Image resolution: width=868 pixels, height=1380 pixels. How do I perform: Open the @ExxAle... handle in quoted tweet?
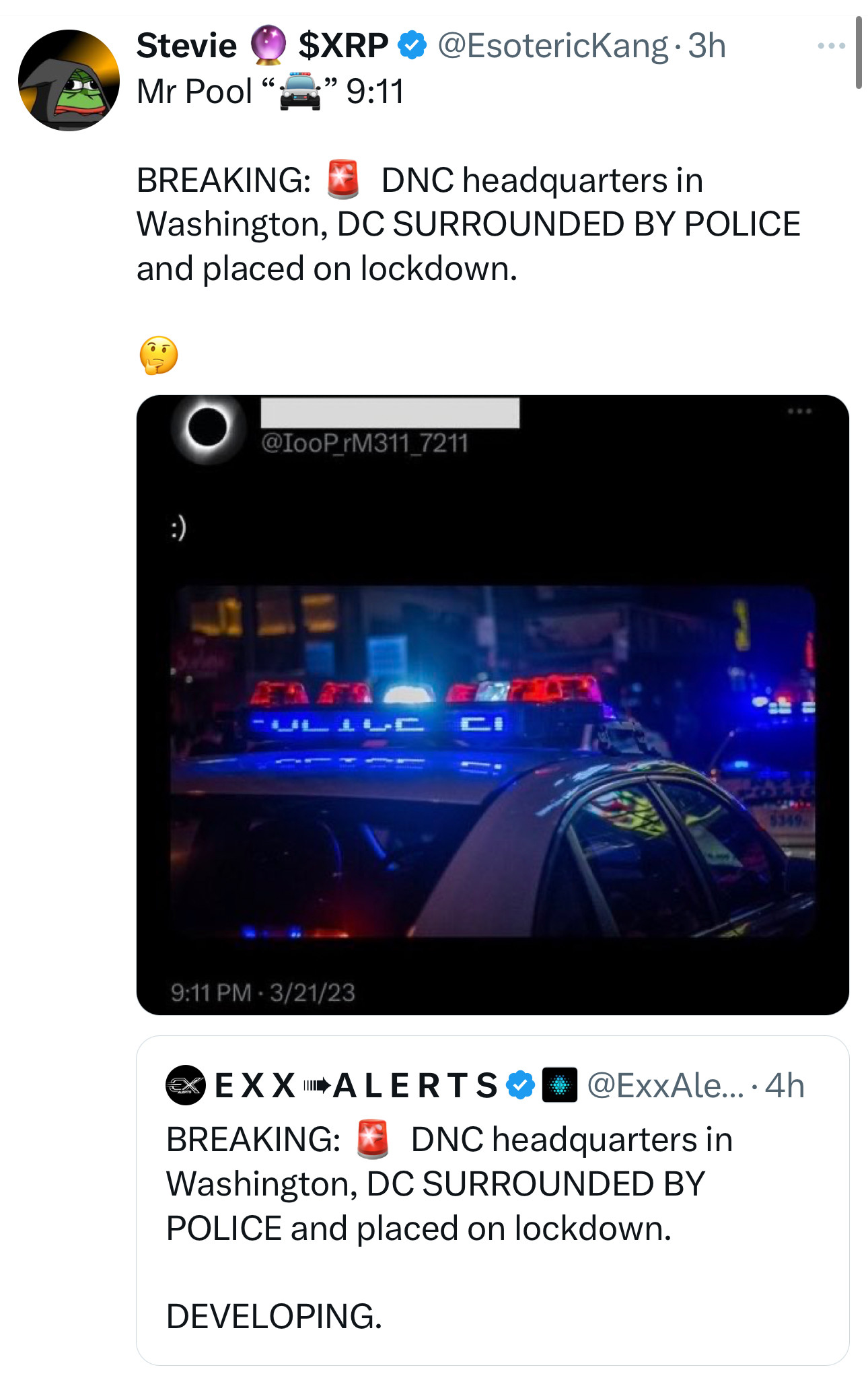(x=666, y=1085)
